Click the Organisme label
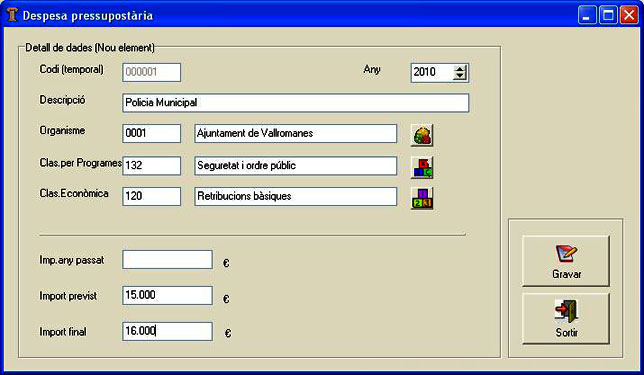Viewport: 644px width, 375px height. (62, 131)
